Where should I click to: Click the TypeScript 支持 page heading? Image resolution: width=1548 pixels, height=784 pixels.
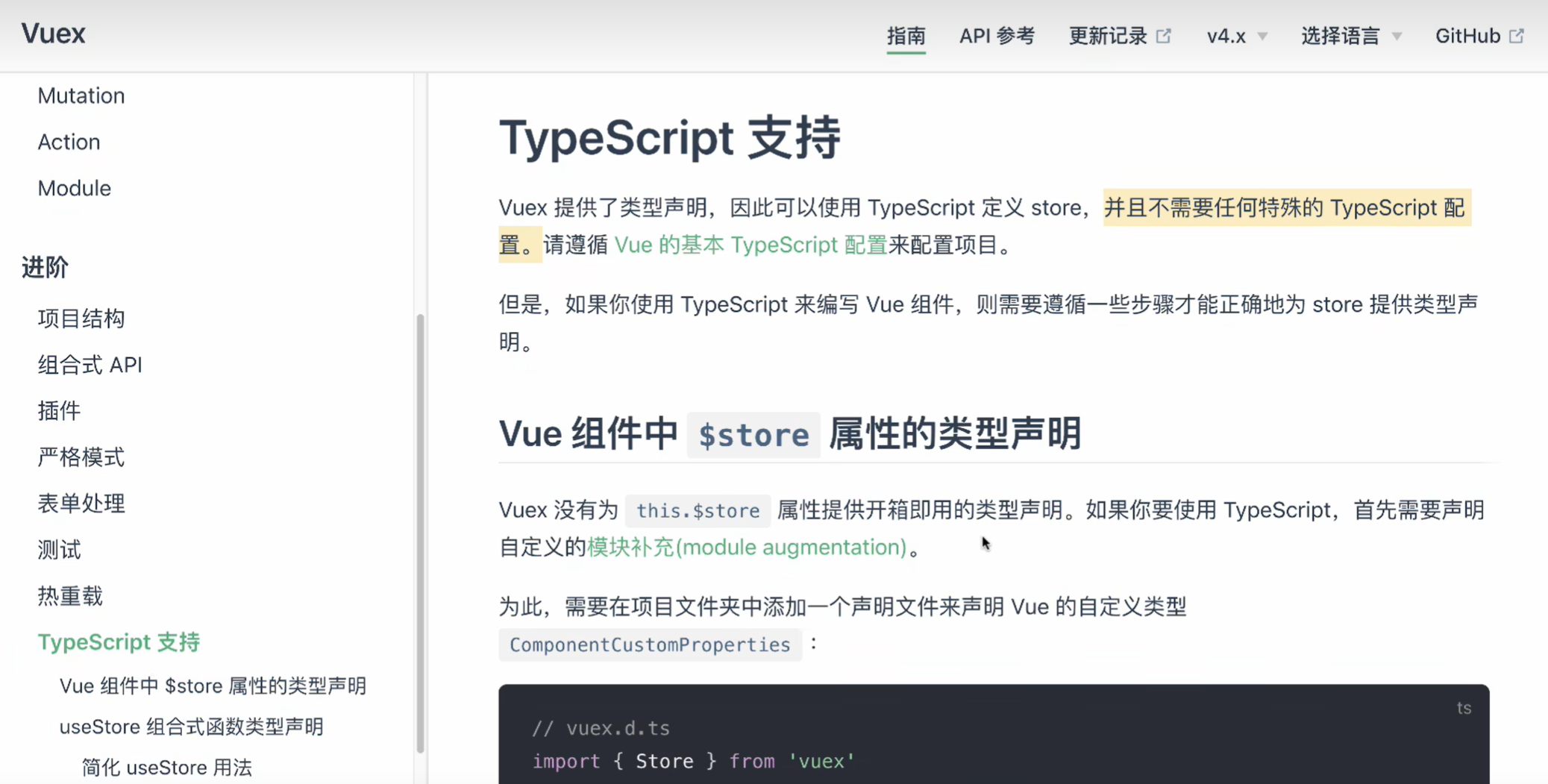(x=670, y=138)
